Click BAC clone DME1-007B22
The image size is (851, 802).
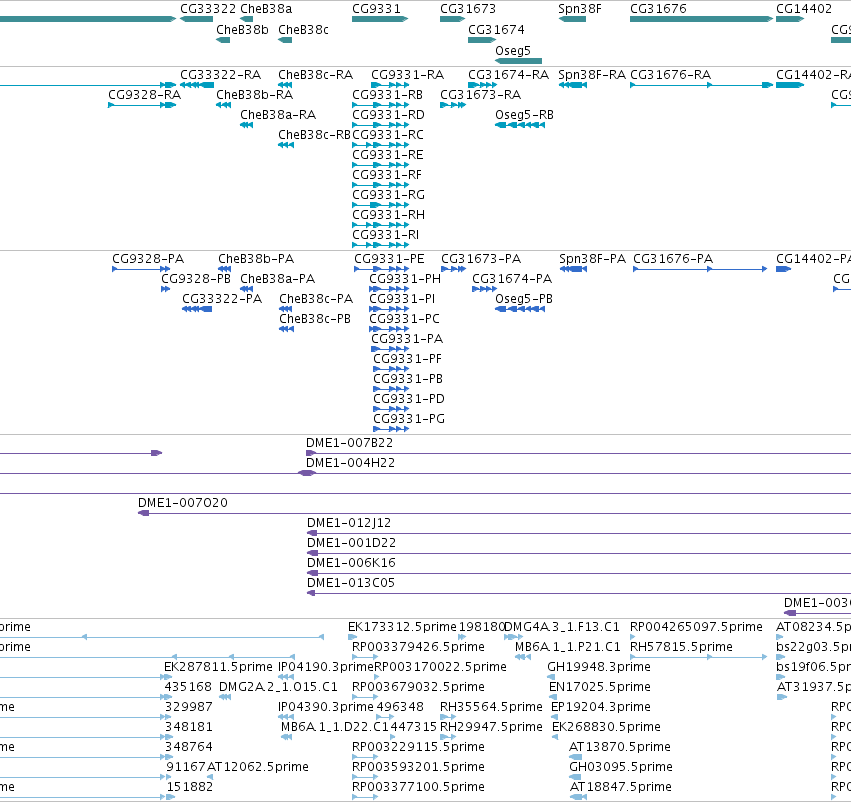pyautogui.click(x=579, y=453)
